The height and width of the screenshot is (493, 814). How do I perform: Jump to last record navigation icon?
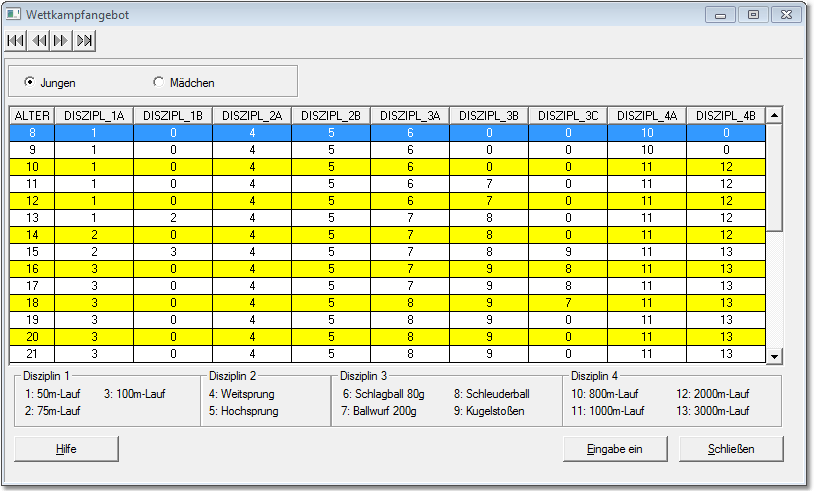(x=85, y=40)
